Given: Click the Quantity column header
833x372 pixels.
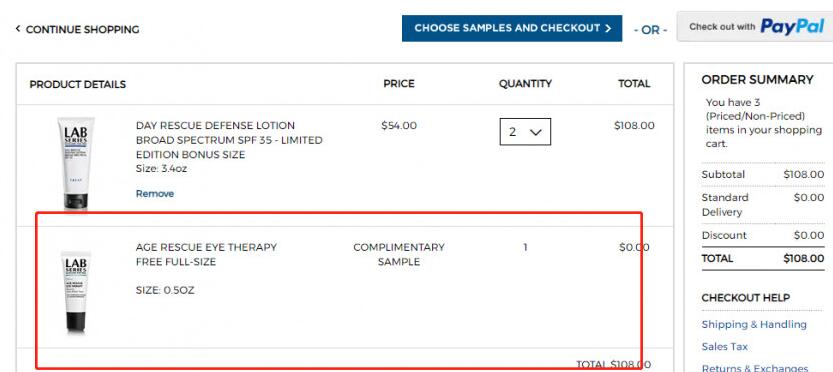Looking at the screenshot, I should click(525, 83).
